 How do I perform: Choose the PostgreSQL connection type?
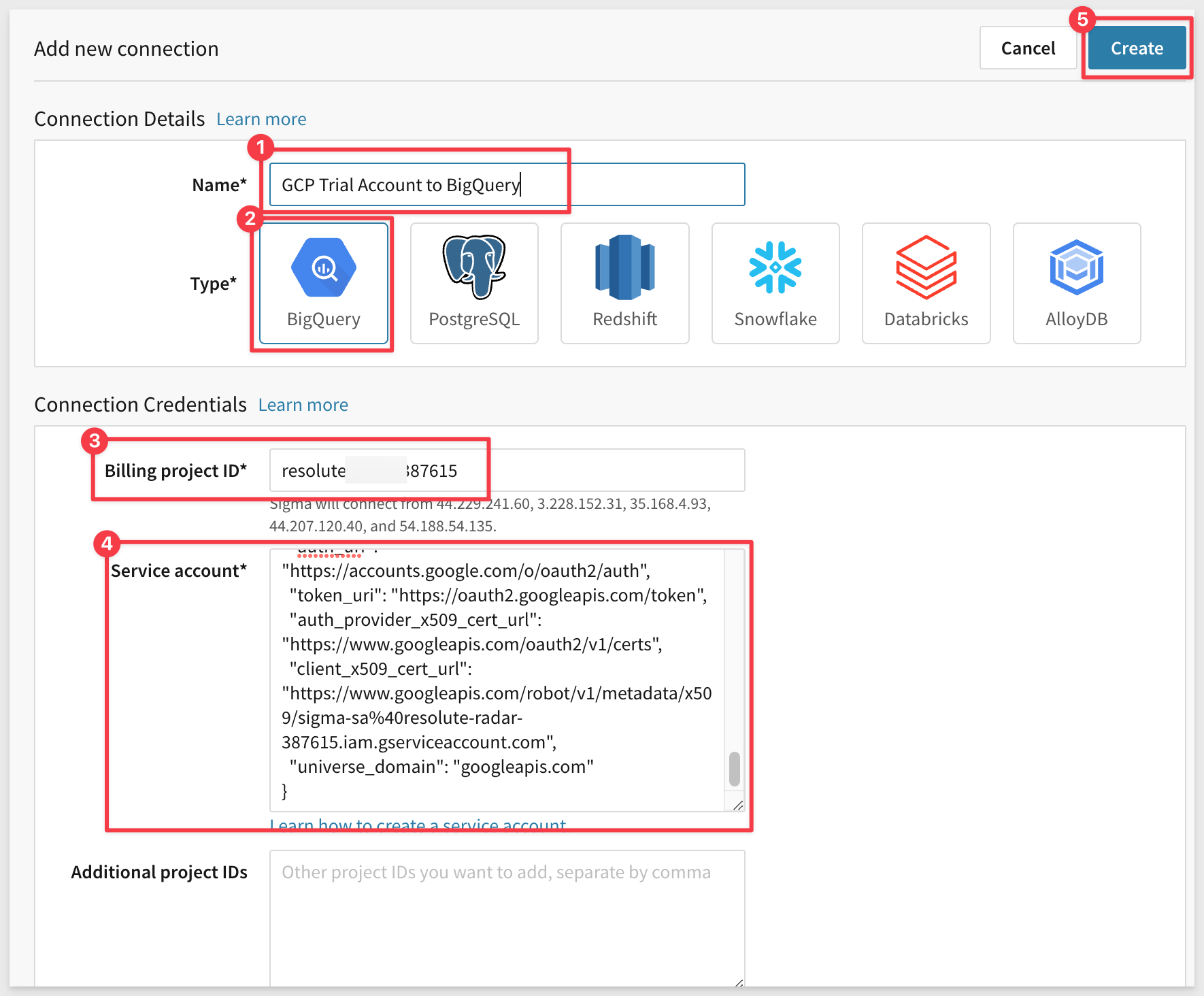pyautogui.click(x=474, y=283)
